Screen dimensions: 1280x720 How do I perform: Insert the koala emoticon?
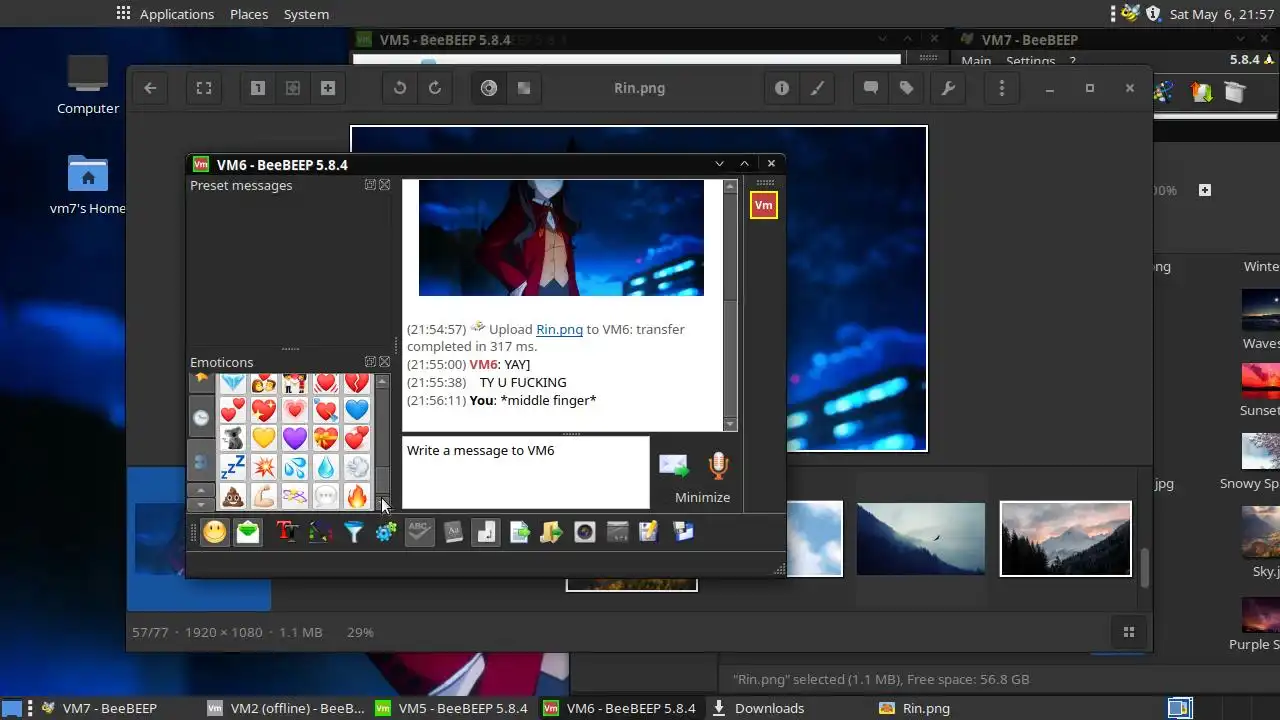coord(233,438)
